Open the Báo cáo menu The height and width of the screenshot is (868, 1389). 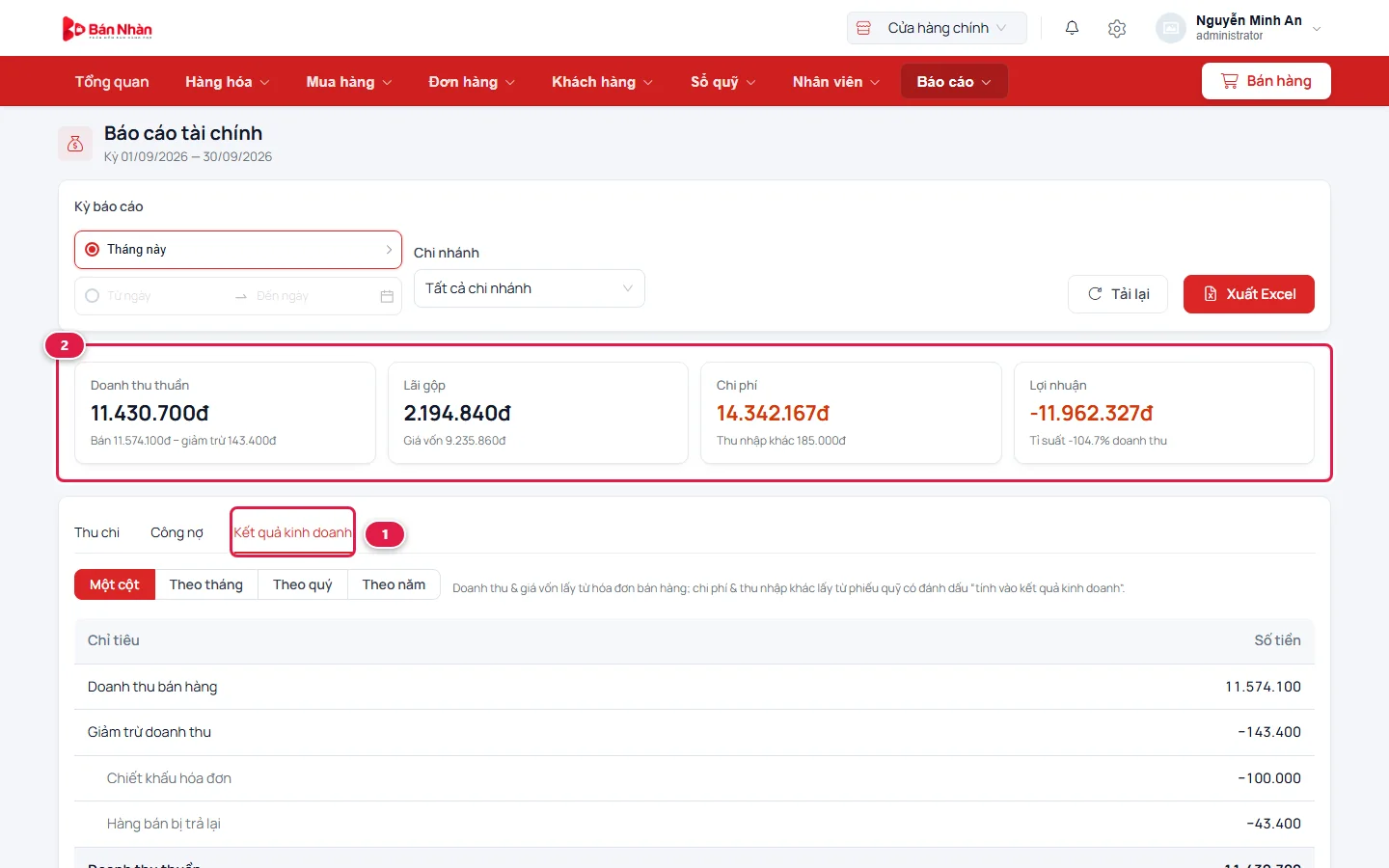point(954,82)
